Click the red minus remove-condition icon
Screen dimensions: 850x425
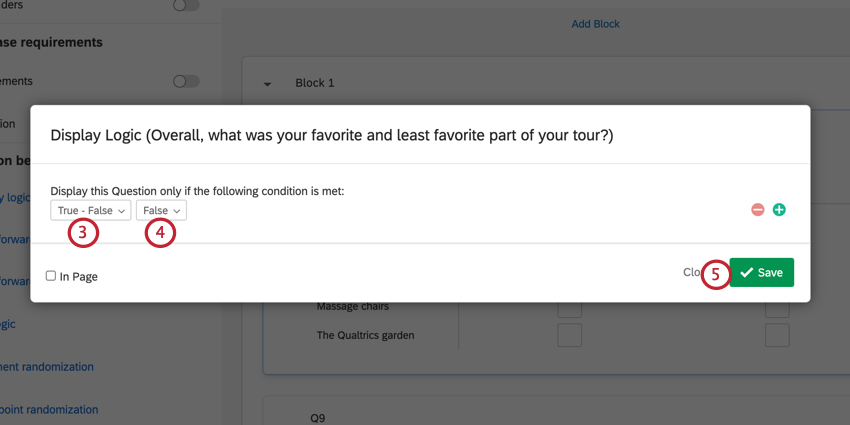[x=758, y=210]
